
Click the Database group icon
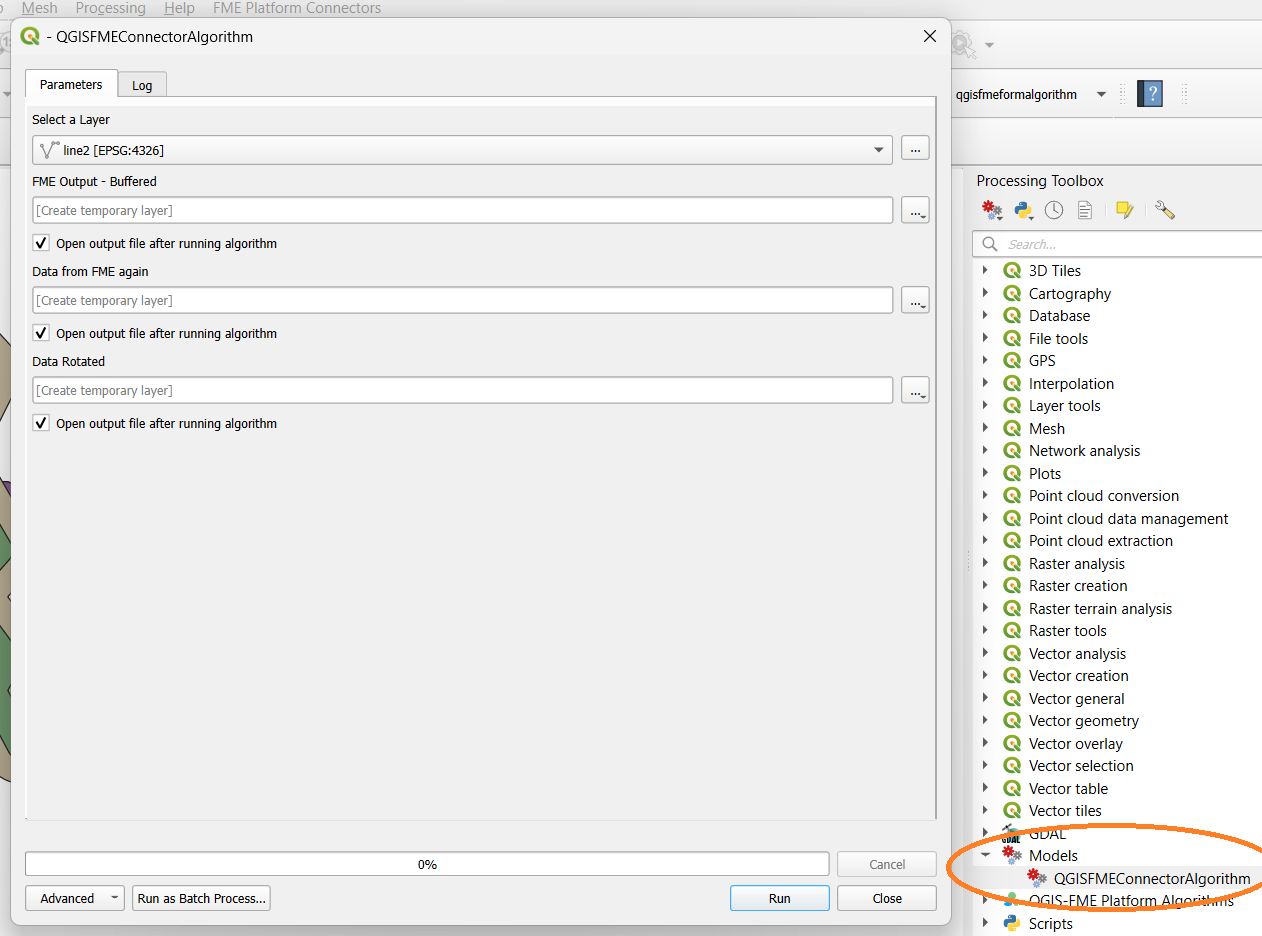tap(1012, 316)
